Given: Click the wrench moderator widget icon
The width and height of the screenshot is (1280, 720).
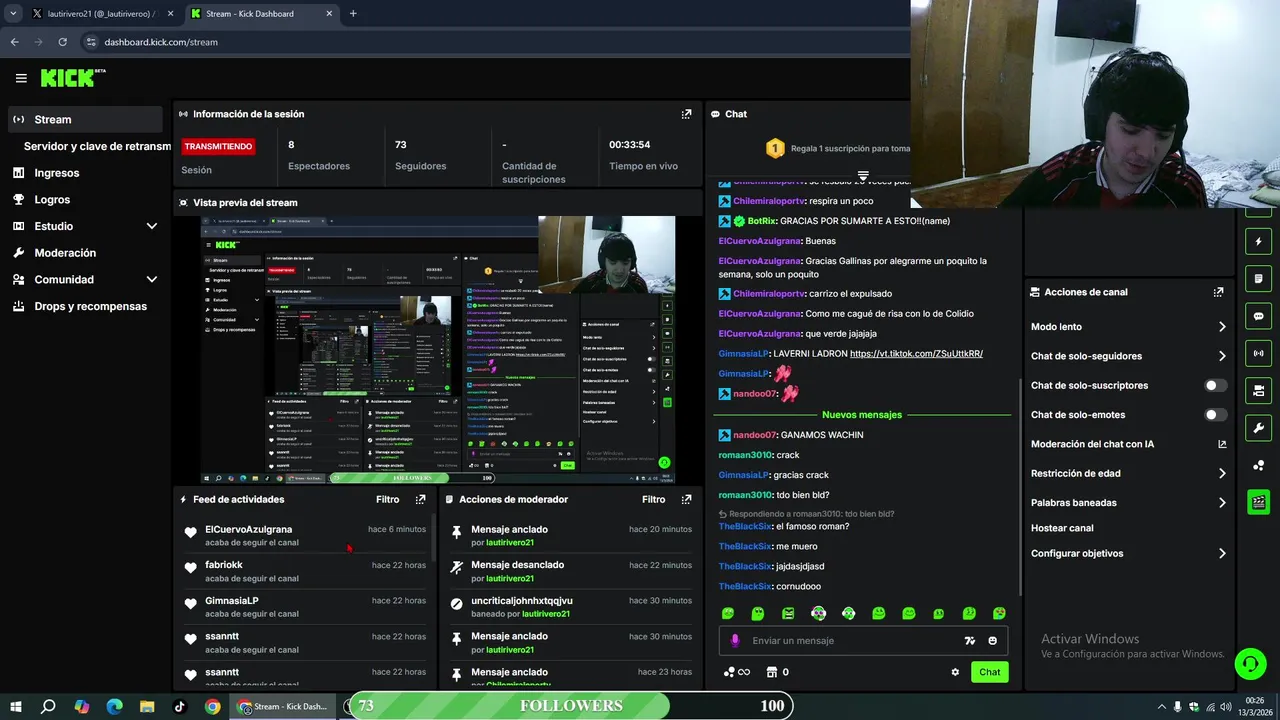Looking at the screenshot, I should pyautogui.click(x=1258, y=428).
